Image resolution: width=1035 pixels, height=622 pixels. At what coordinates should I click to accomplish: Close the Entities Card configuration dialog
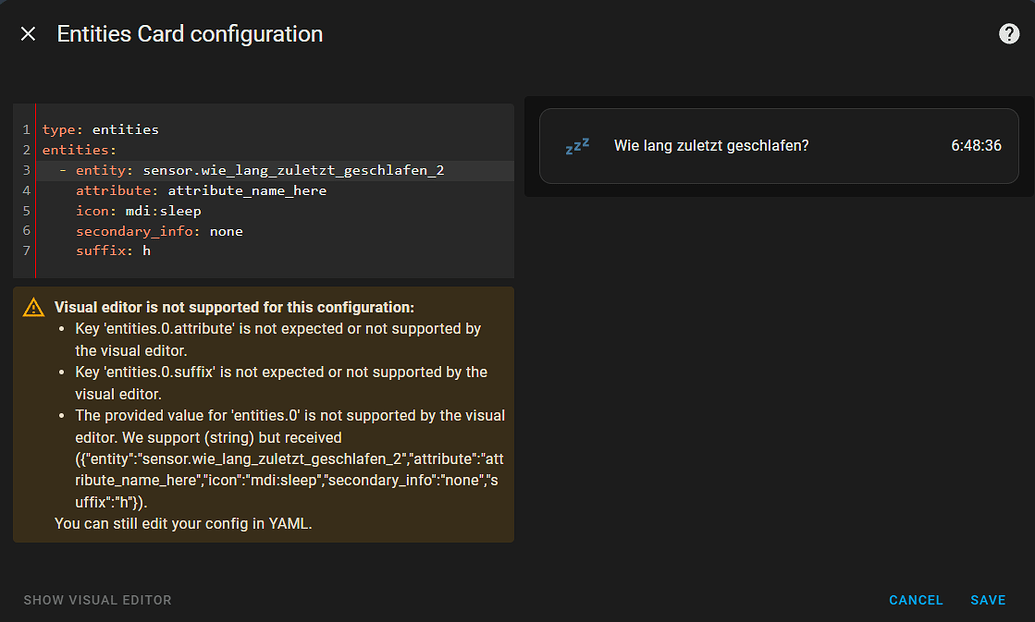(28, 34)
